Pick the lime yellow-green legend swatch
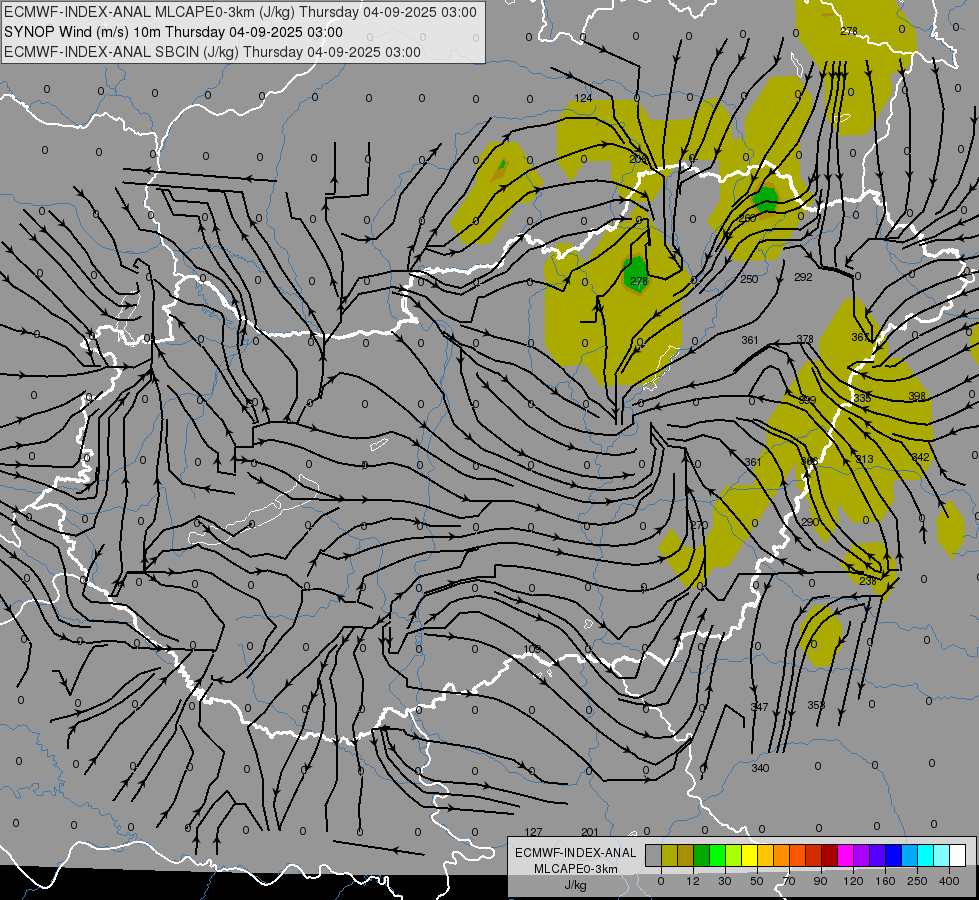 733,856
